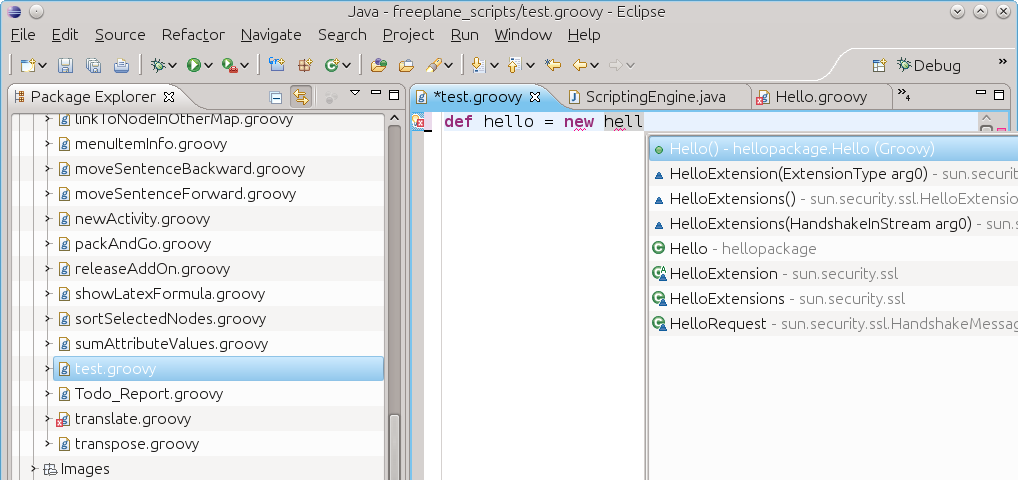Click the Print icon in the toolbar
Viewport: 1018px width, 480px height.
(x=120, y=65)
